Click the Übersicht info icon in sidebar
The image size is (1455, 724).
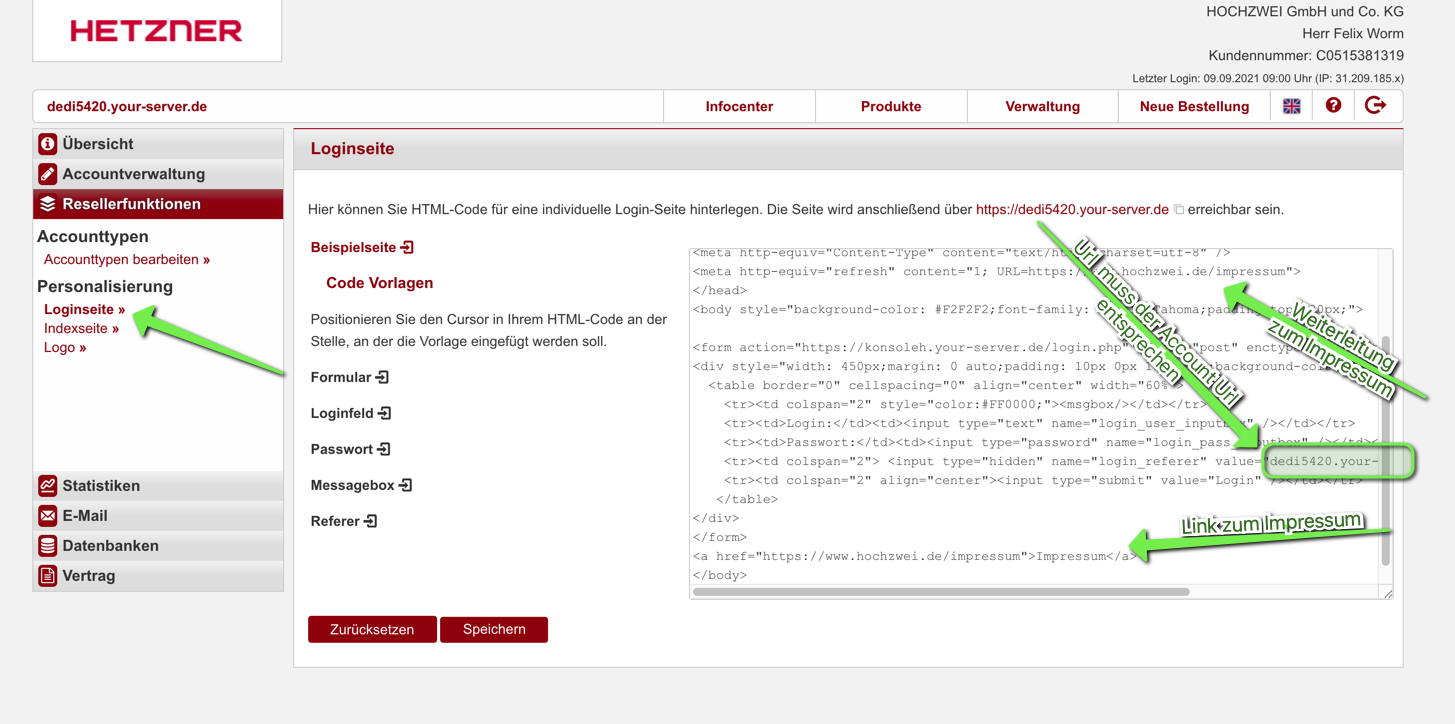47,144
